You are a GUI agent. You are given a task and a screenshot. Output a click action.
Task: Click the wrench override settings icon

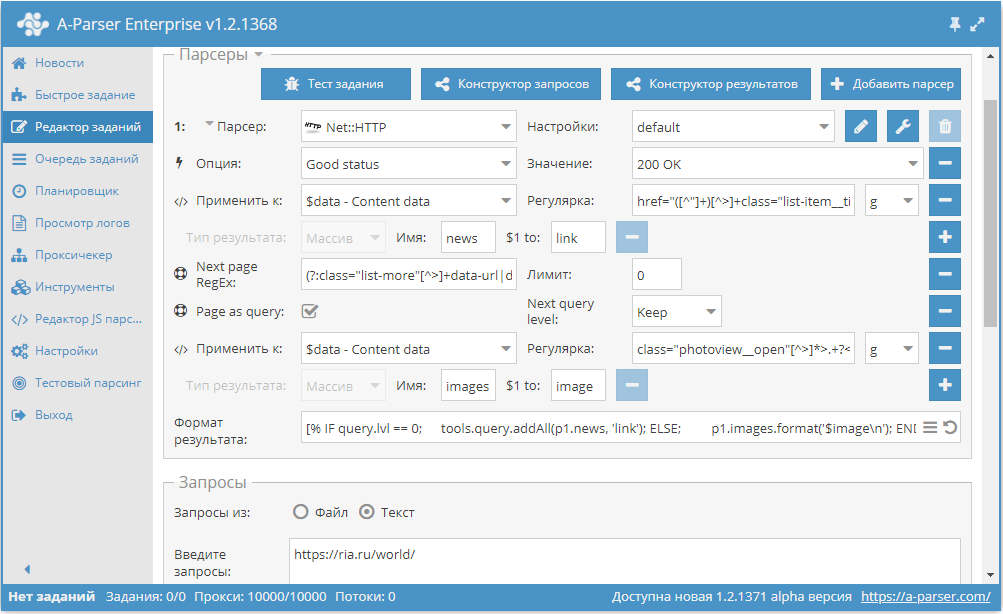pyautogui.click(x=903, y=127)
